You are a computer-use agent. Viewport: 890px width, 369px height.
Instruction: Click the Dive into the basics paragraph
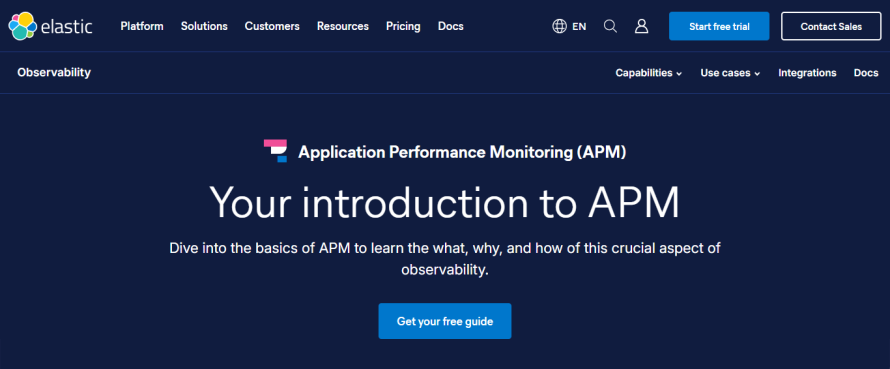[x=445, y=259]
